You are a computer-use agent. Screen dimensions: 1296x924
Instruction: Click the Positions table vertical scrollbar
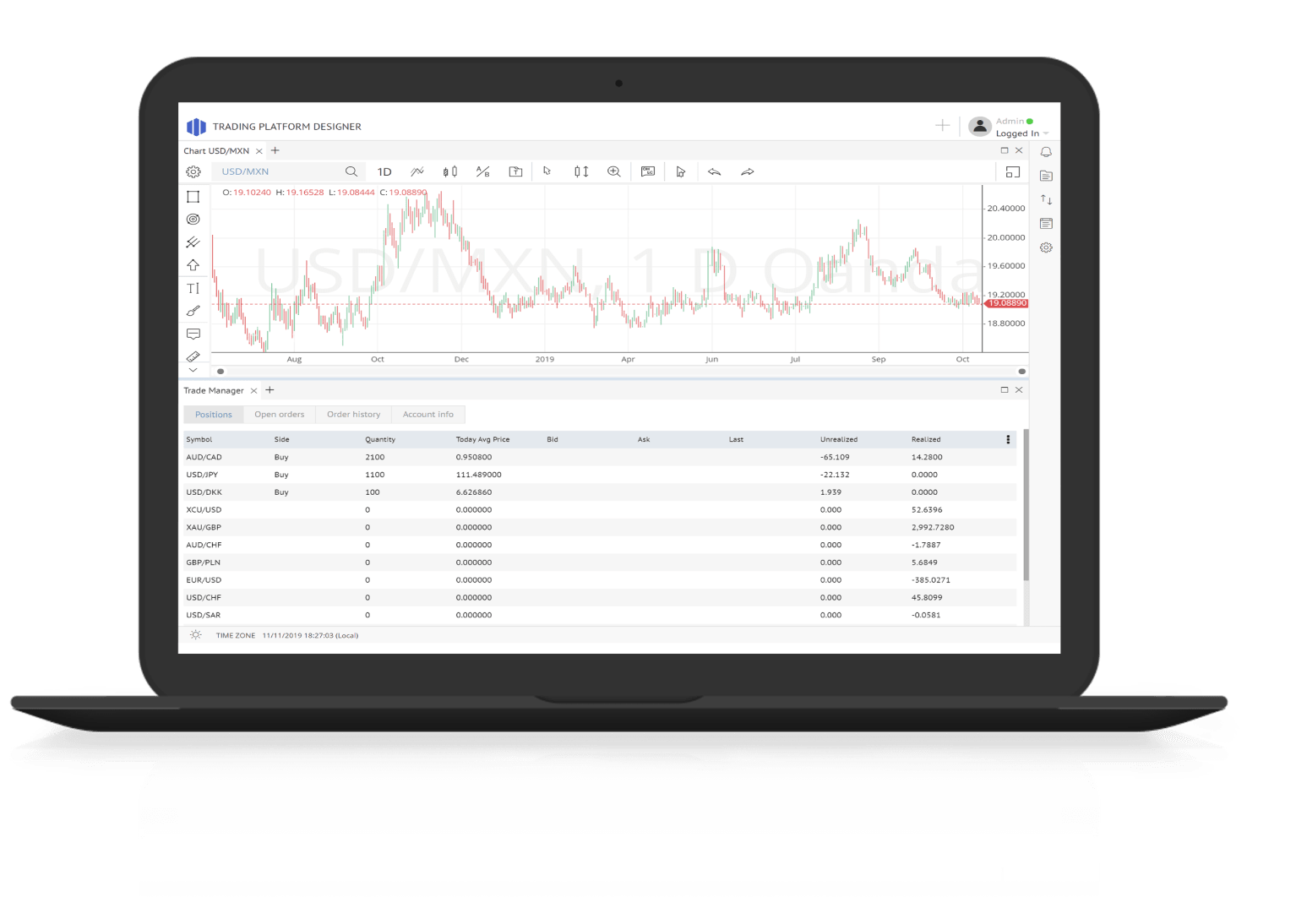point(1026,505)
